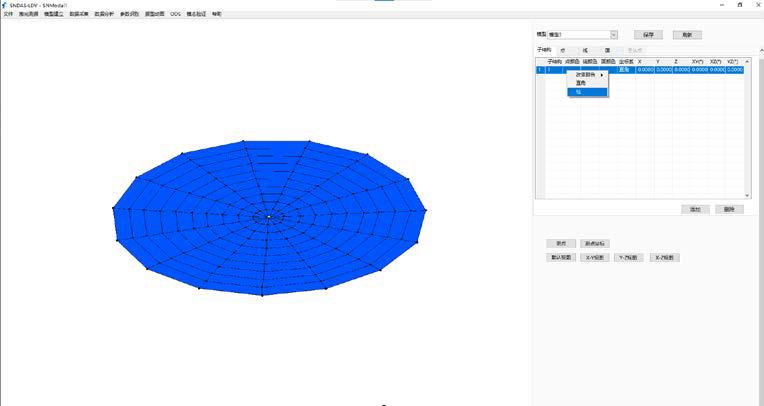This screenshot has height=406, width=764.
Task: Switch to the 子结构 tab
Action: (544, 49)
